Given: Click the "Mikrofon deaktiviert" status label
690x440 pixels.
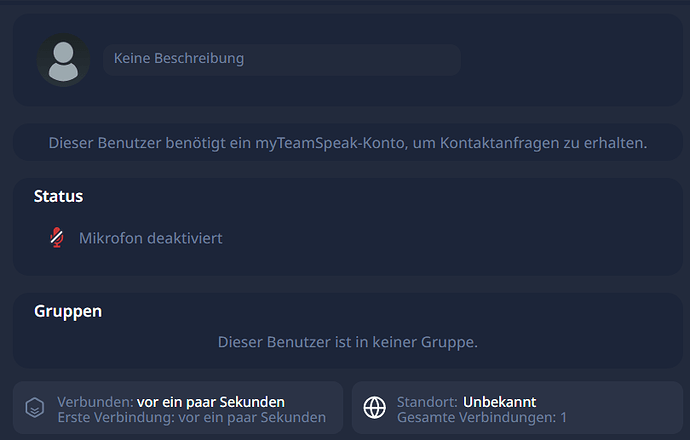Looking at the screenshot, I should coord(150,238).
